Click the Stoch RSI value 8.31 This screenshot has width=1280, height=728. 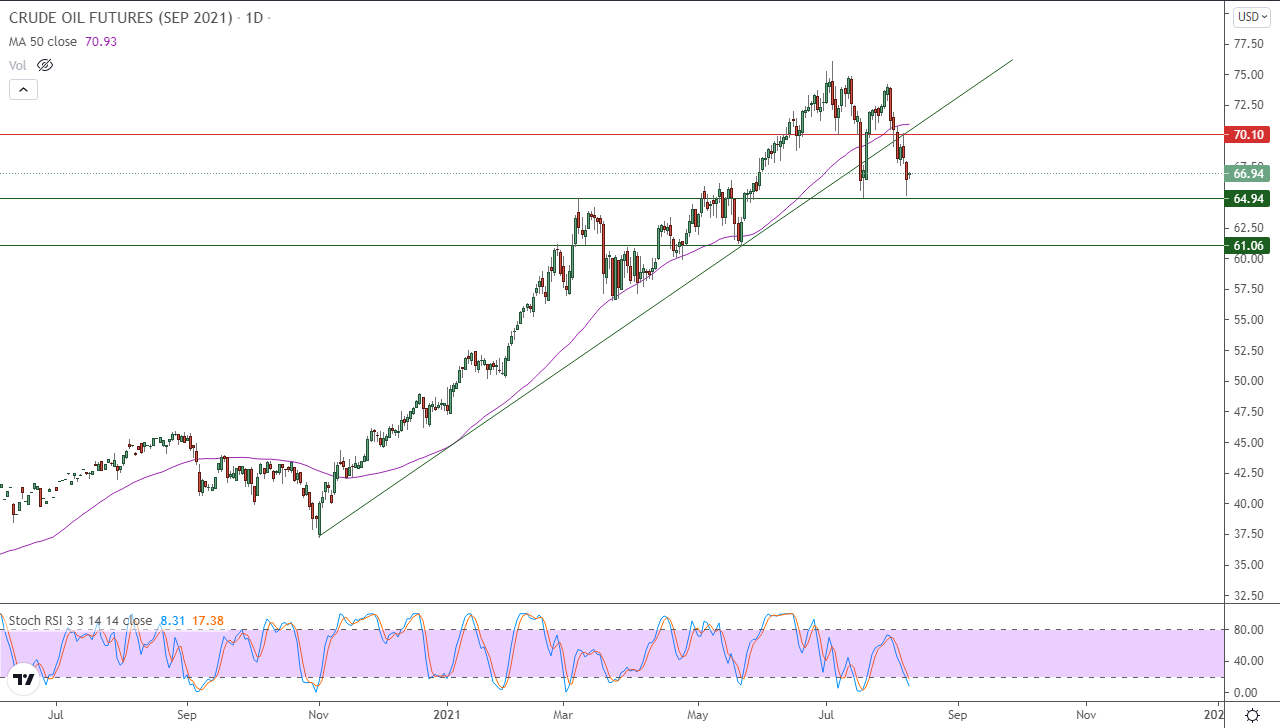(x=173, y=620)
